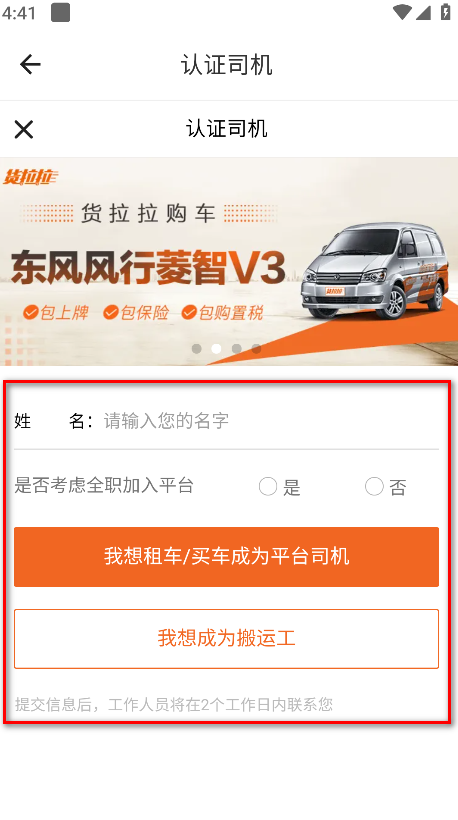The height and width of the screenshot is (820, 458).
Task: Choose 是 for full-time joining
Action: [x=268, y=486]
